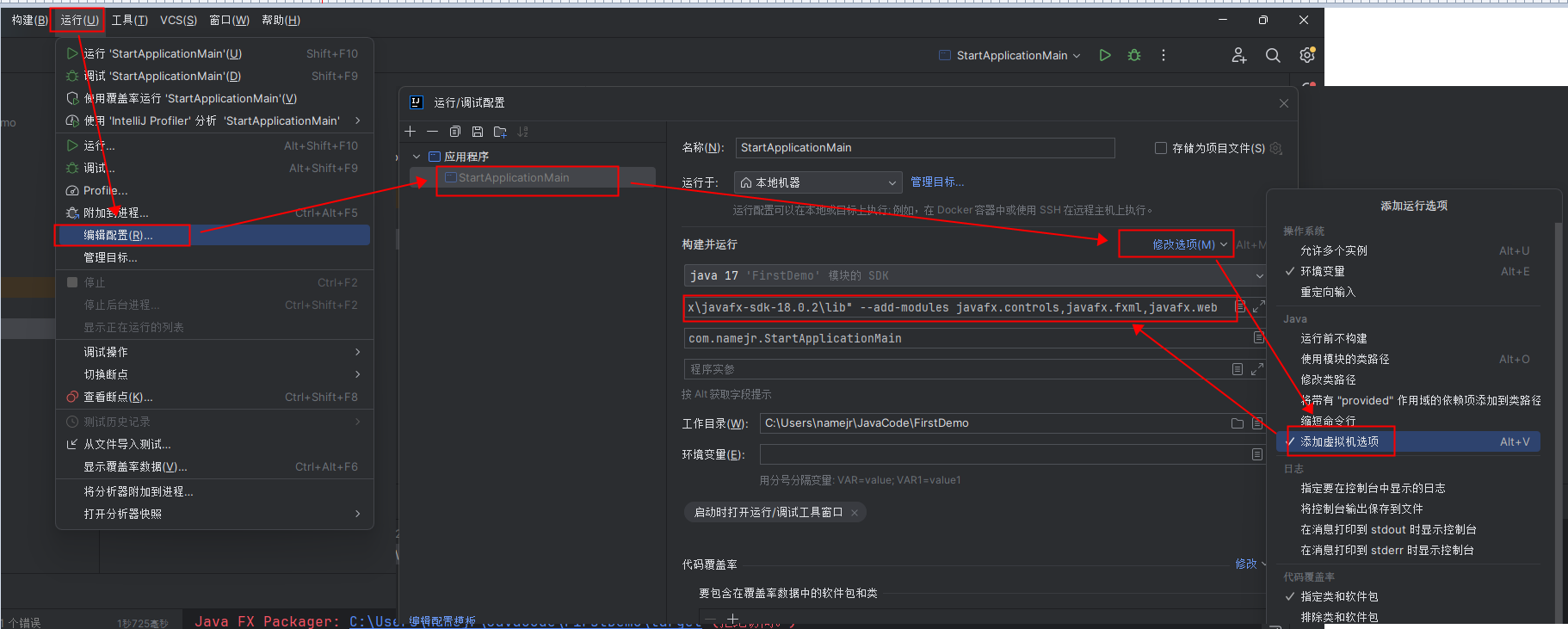Click the insert-macro icon in the 程序实参 field
The image size is (1568, 629).
[x=1237, y=369]
